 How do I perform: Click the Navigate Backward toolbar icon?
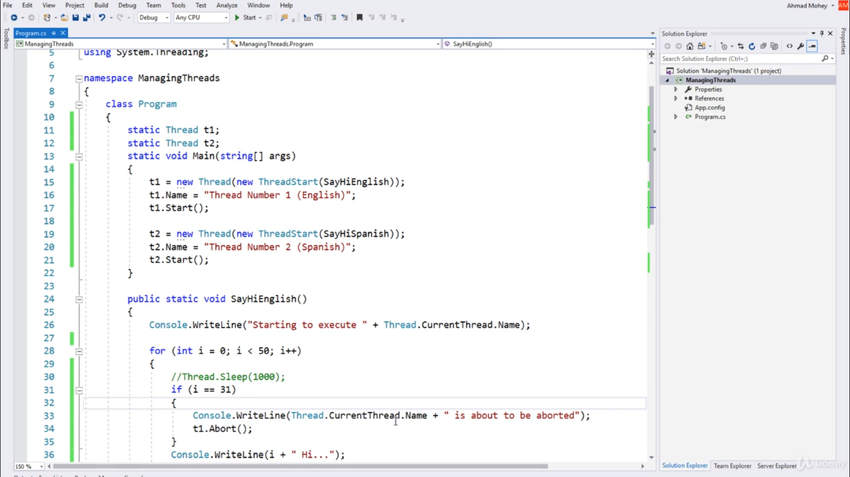click(x=14, y=18)
